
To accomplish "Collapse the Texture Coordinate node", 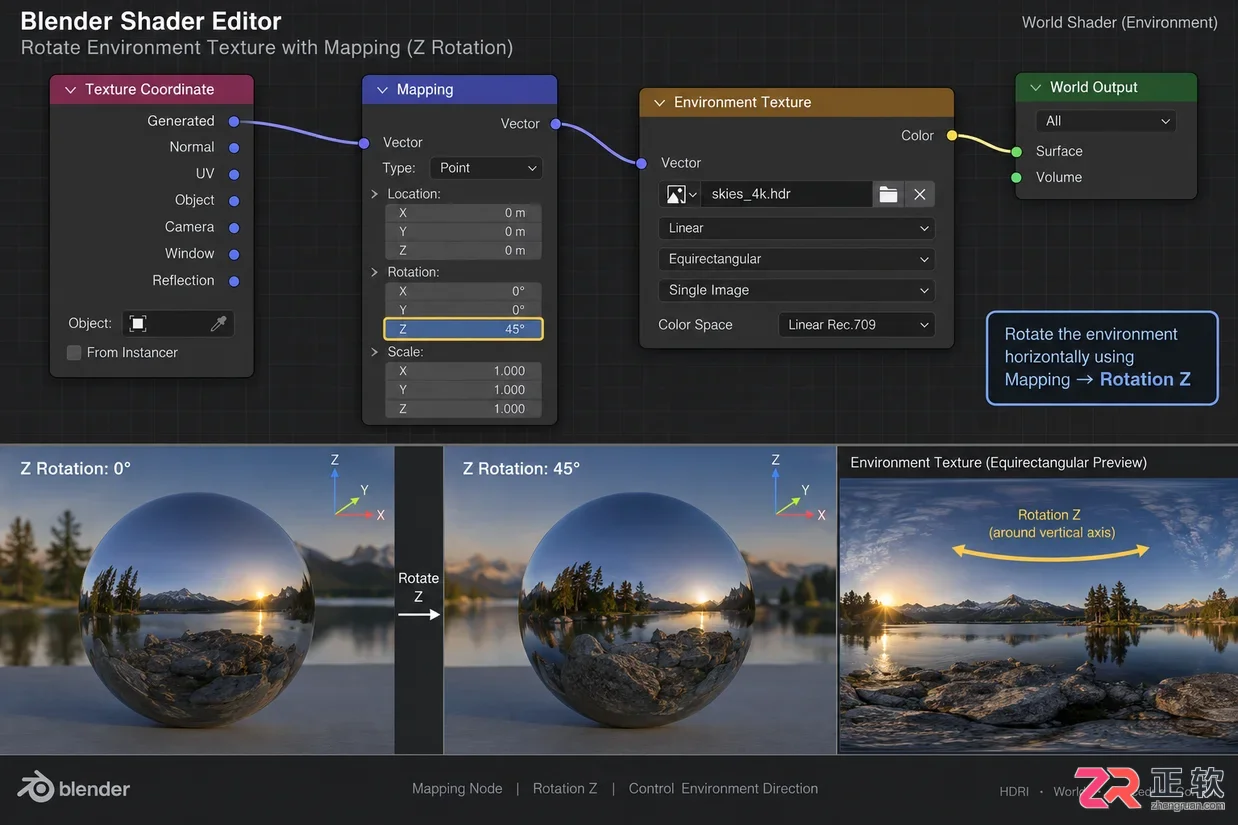I will click(70, 90).
